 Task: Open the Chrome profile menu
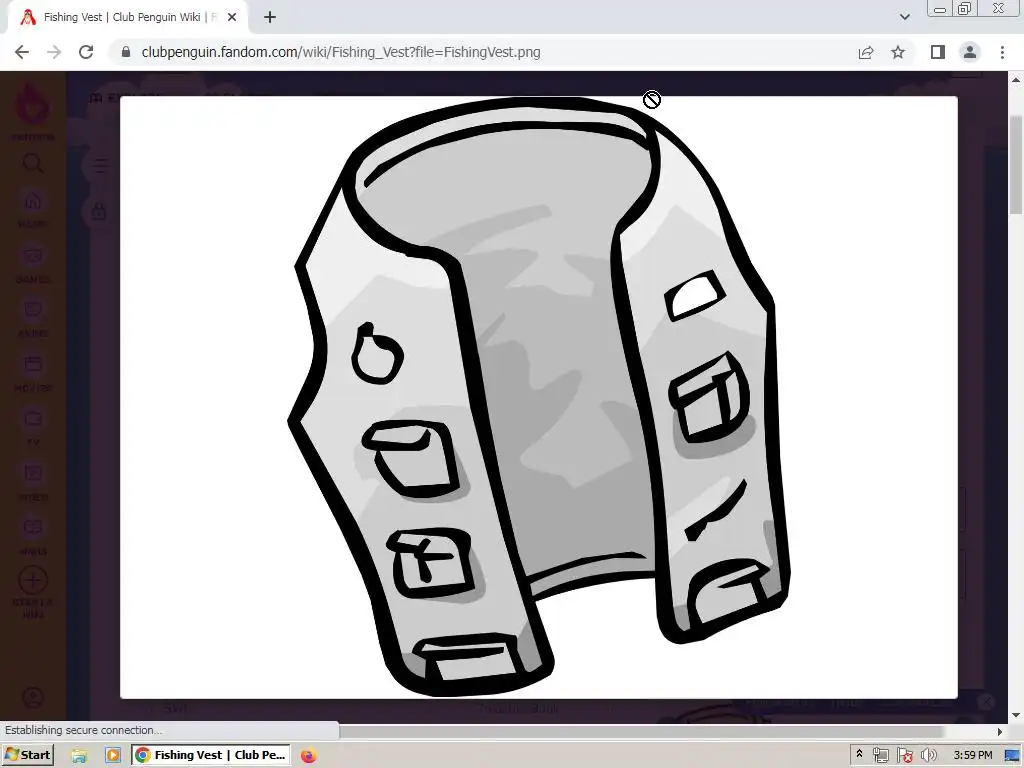970,52
